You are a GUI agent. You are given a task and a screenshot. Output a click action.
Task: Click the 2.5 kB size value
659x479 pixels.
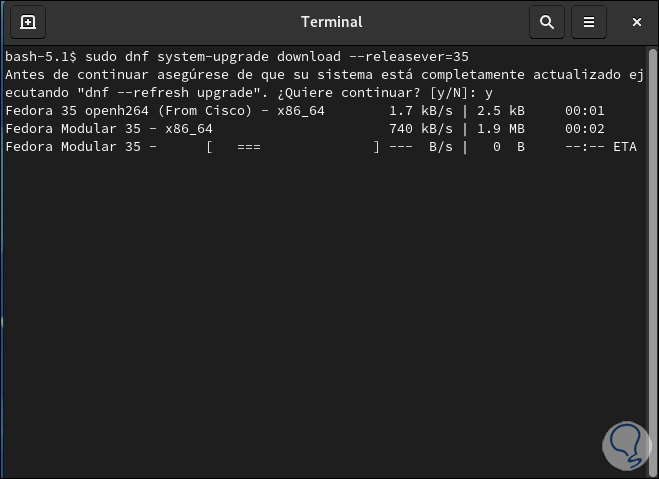click(500, 111)
